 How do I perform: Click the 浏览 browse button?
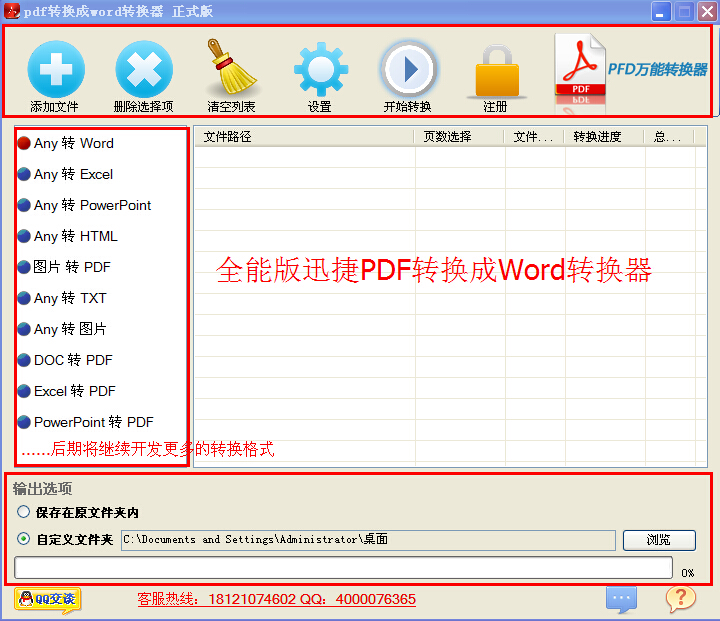[x=659, y=540]
